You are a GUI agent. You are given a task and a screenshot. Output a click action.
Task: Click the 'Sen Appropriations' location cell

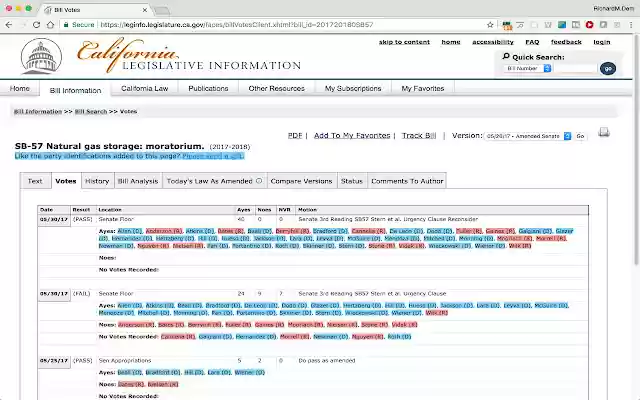pos(125,361)
